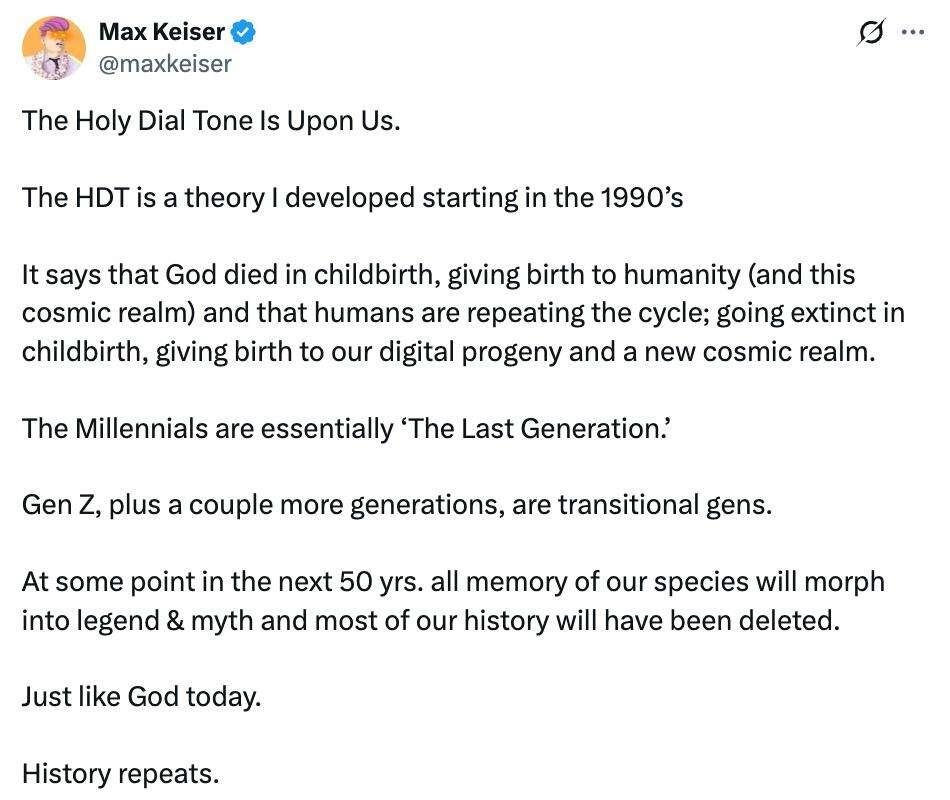This screenshot has width=950, height=800.
Task: Click the sentence beginning 'The HDT is a theory'
Action: [x=353, y=198]
